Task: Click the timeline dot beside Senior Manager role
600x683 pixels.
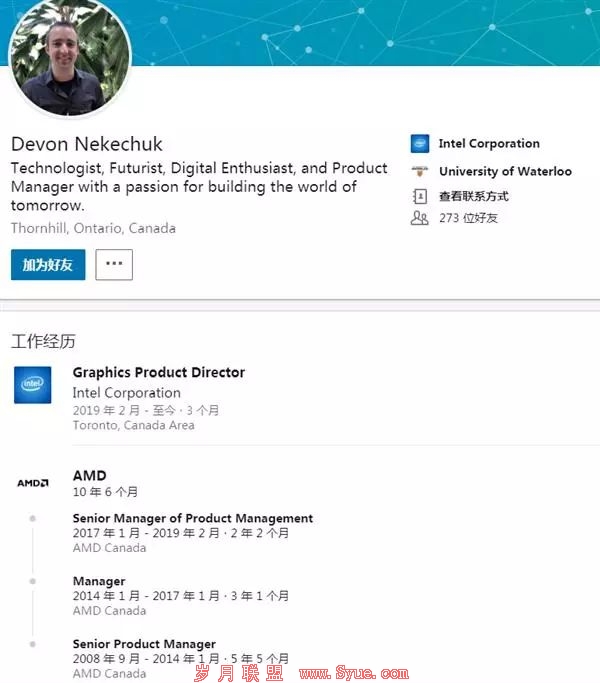Action: (x=33, y=518)
